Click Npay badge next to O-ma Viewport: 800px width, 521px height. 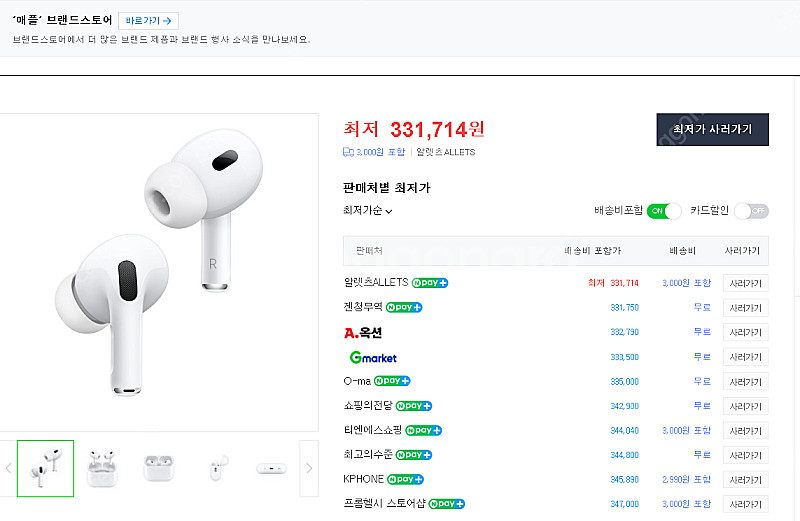[392, 381]
